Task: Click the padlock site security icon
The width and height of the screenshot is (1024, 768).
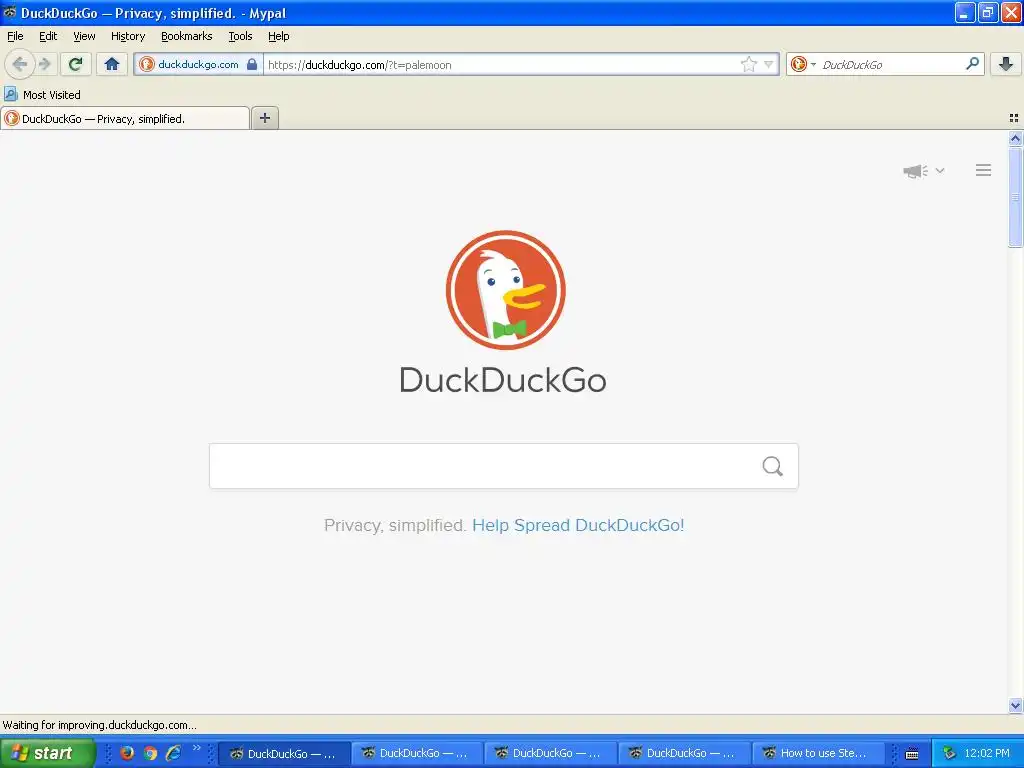Action: tap(252, 64)
